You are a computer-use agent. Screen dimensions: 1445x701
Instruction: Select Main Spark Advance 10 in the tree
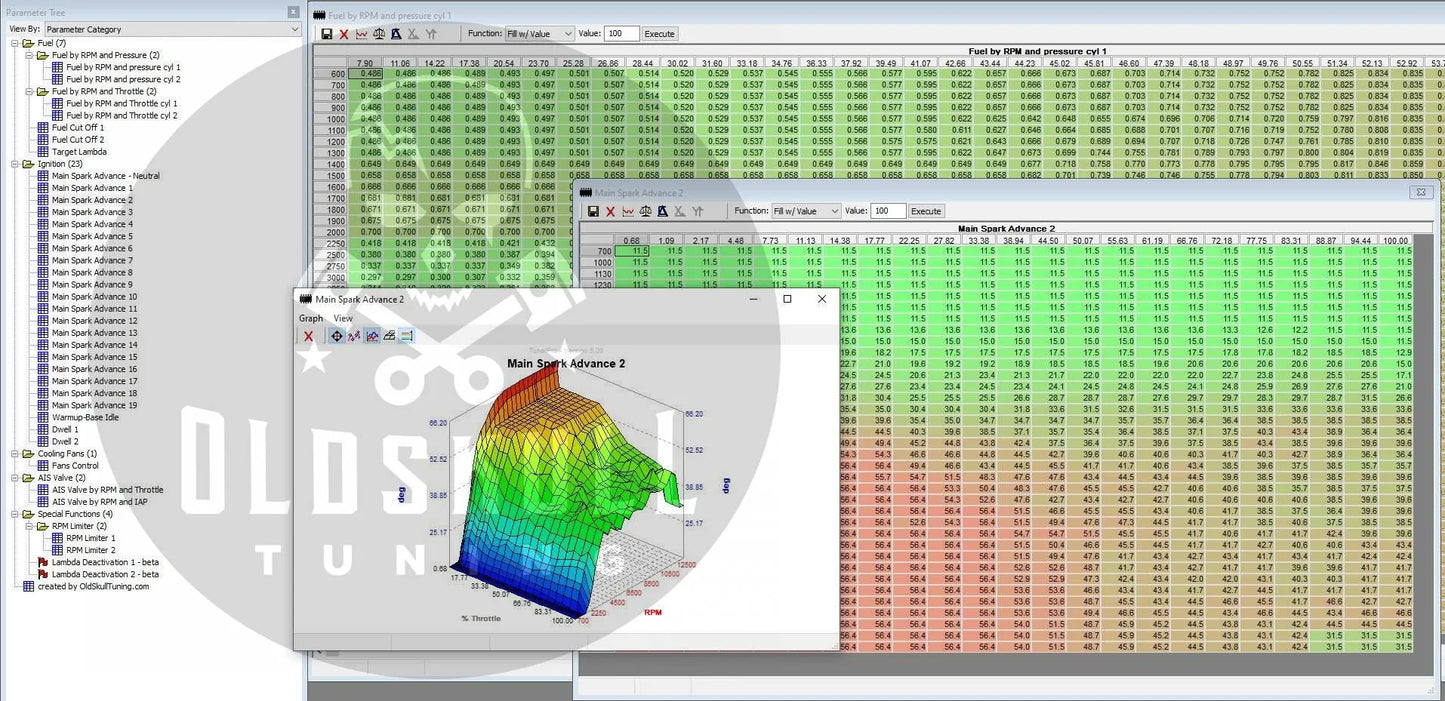[95, 297]
